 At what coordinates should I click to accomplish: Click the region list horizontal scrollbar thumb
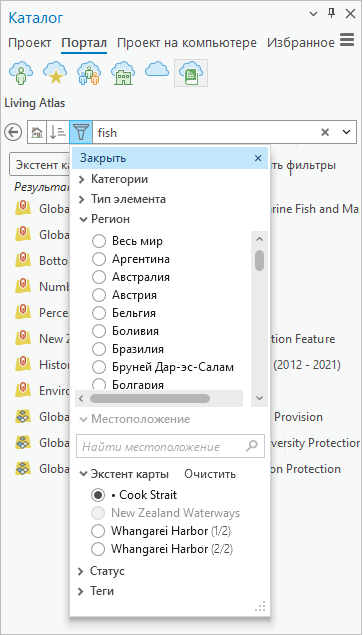[x=149, y=398]
